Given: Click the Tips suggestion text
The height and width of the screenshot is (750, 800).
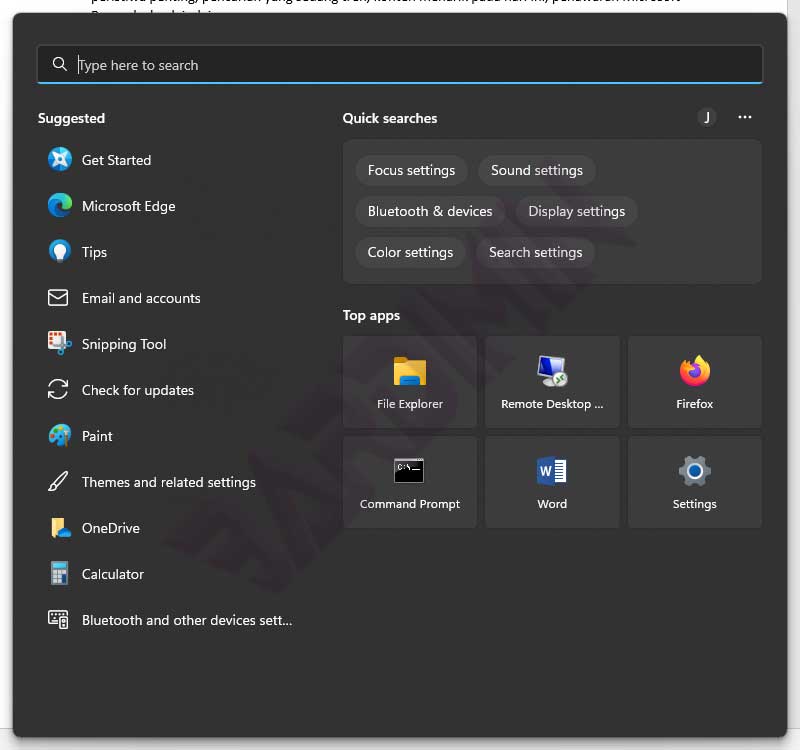Looking at the screenshot, I should point(94,252).
